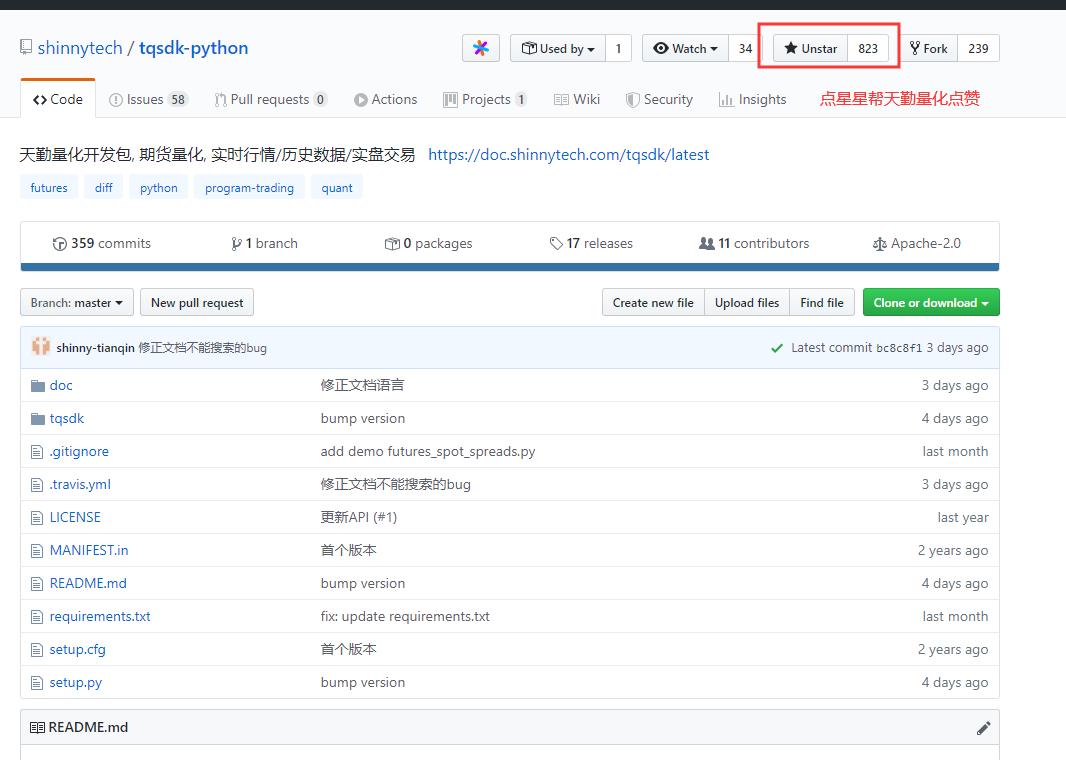Open the doc.shinnytech.com documentation link
Viewport: 1066px width, 760px height.
pyautogui.click(x=568, y=155)
